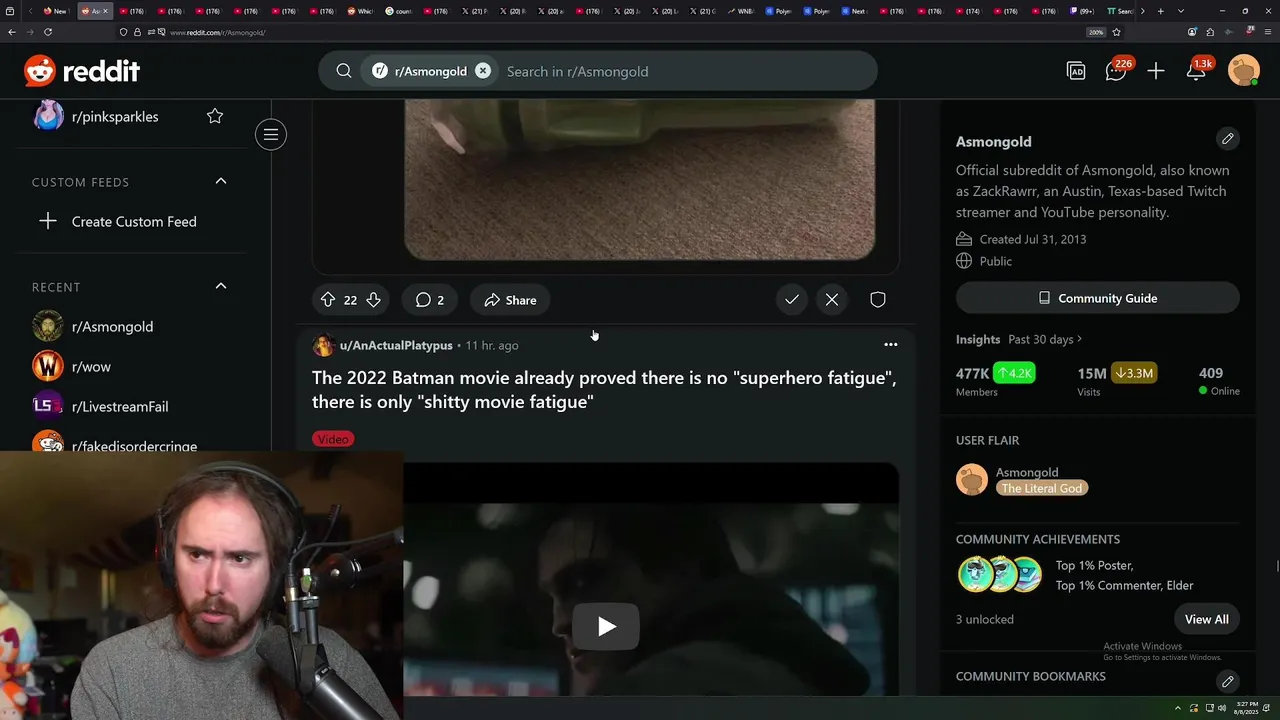Open the Batman post overflow menu
Viewport: 1280px width, 720px height.
coord(891,345)
